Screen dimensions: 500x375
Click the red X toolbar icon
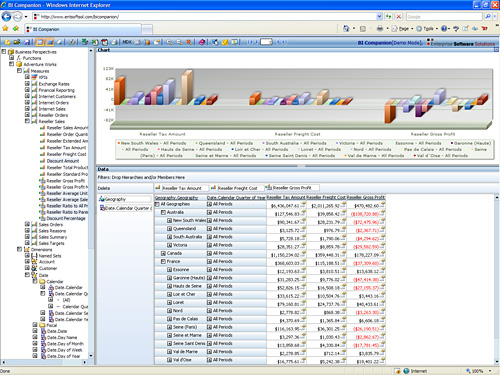click(x=189, y=42)
